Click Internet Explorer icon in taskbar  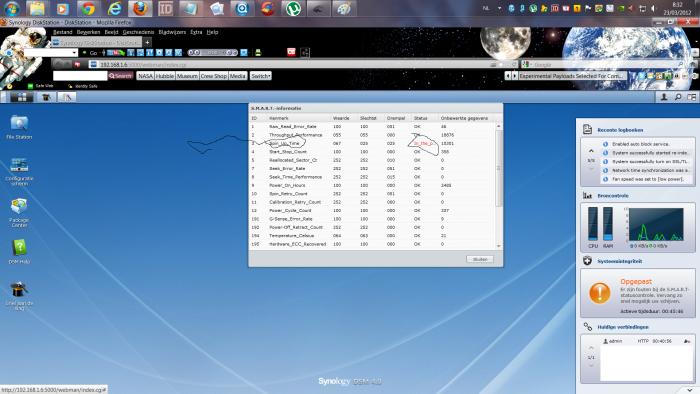[115, 8]
